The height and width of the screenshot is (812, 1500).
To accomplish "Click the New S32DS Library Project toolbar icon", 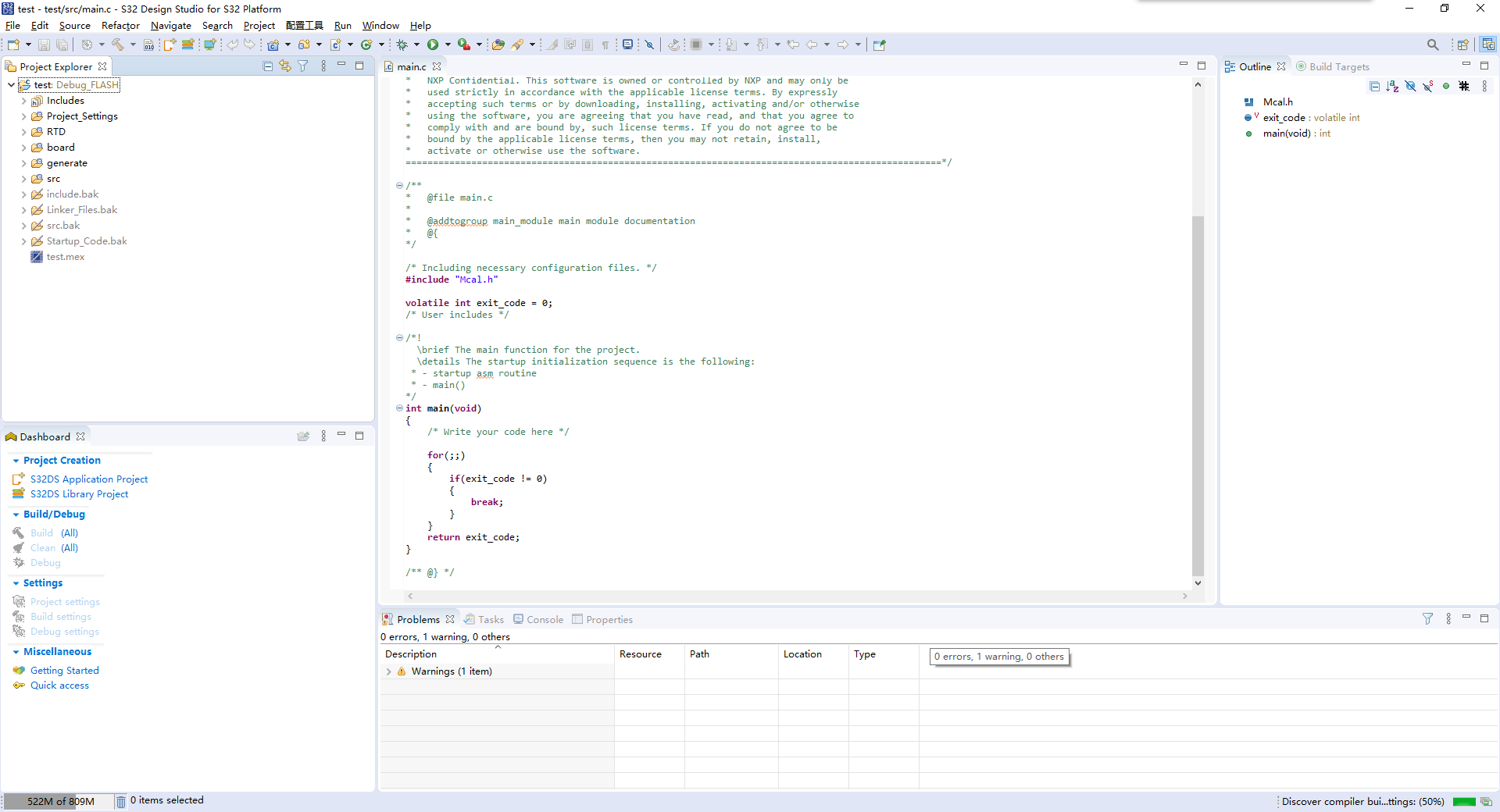I will point(187,45).
